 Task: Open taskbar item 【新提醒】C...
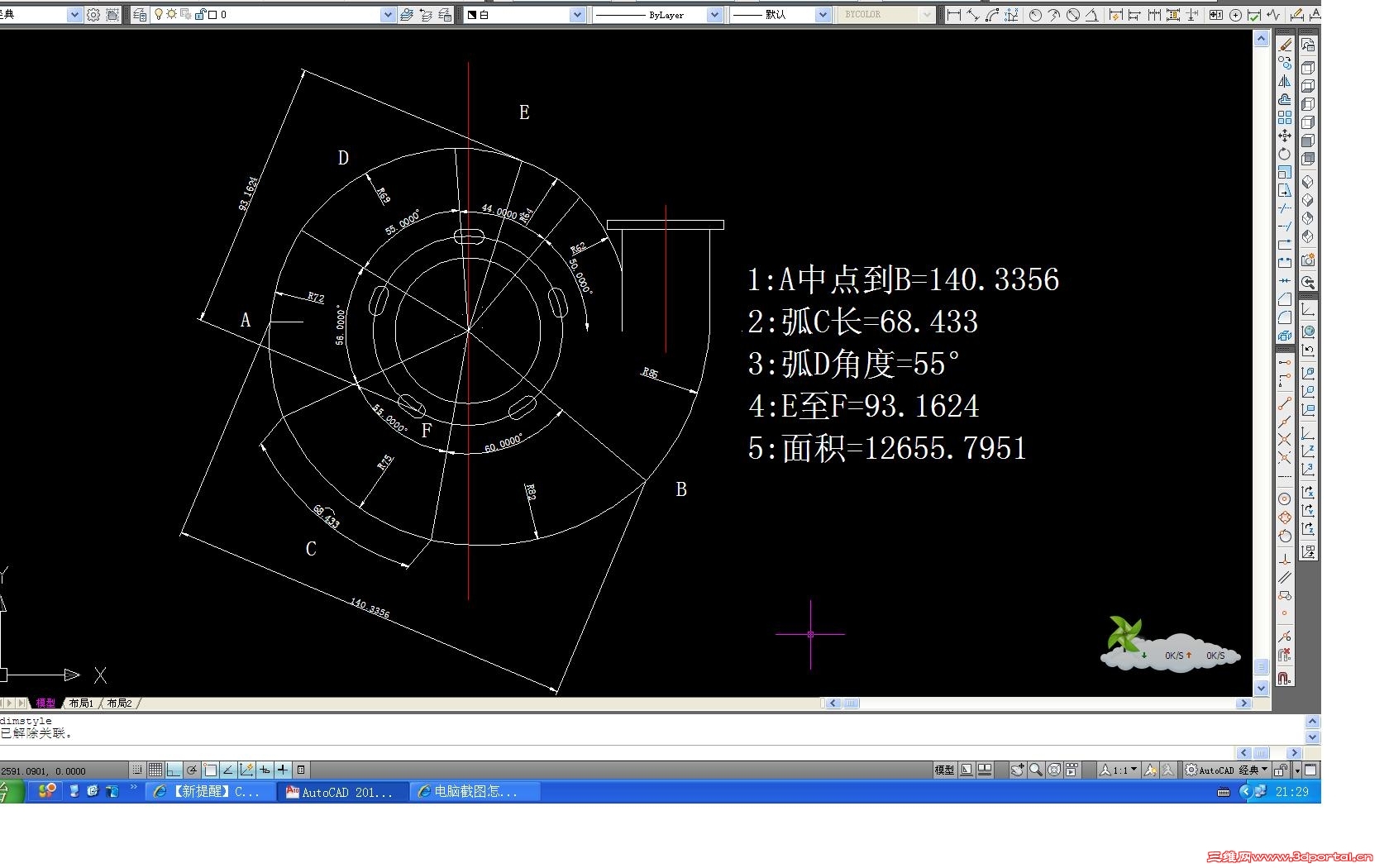click(210, 792)
